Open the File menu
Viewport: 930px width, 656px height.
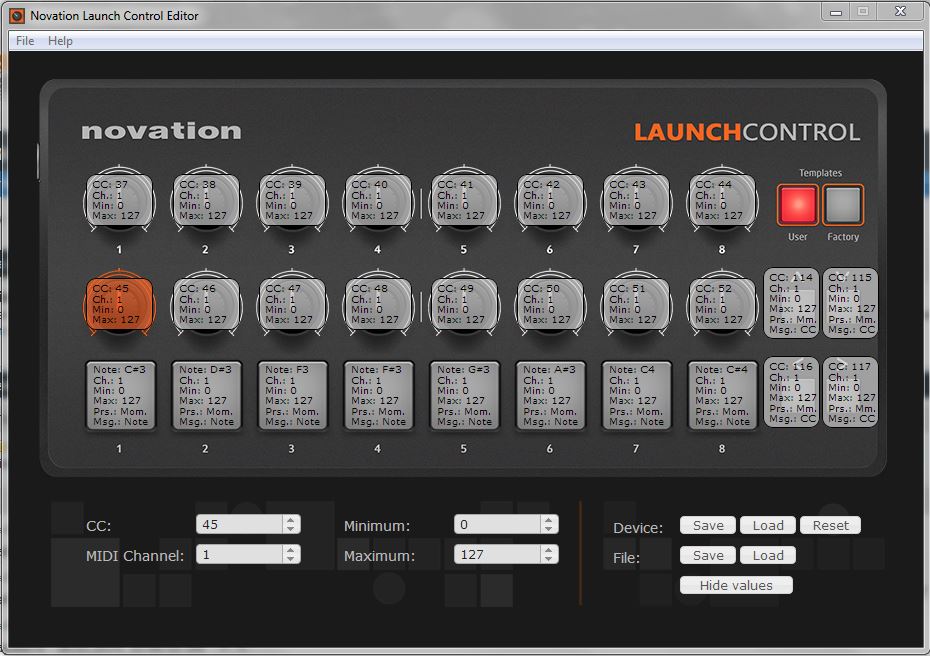coord(25,41)
